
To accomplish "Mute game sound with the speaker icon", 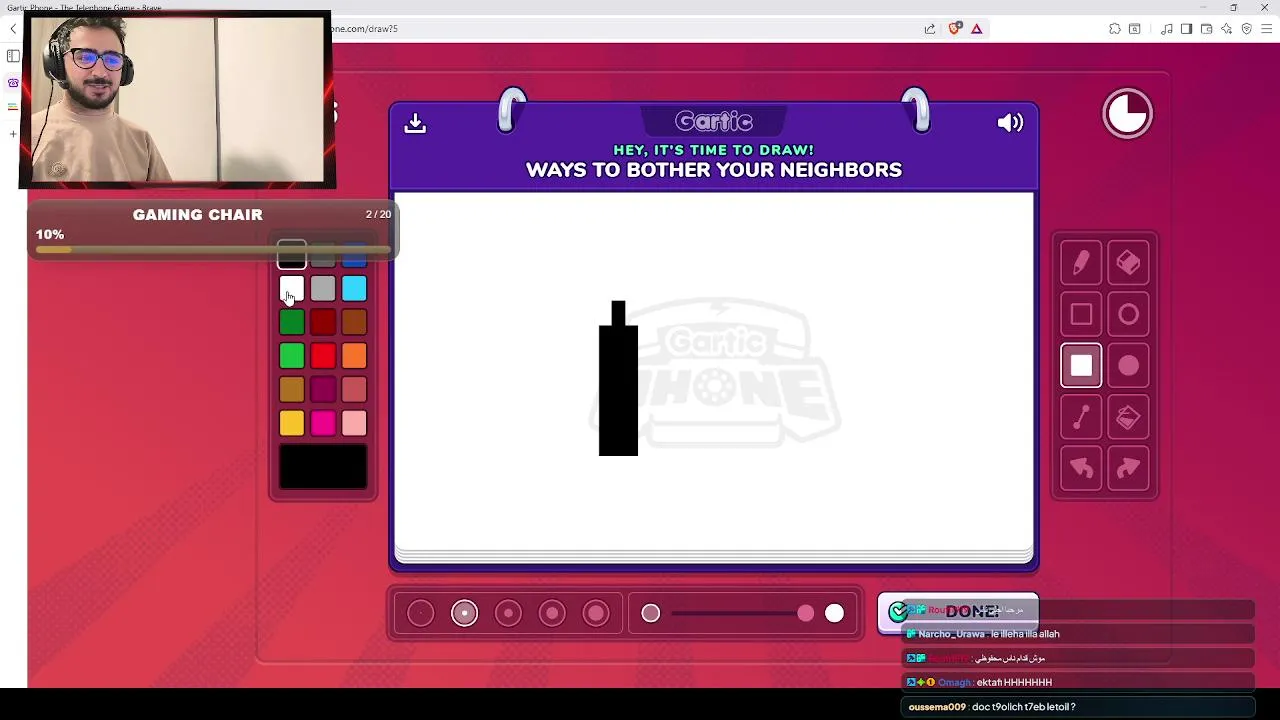I will (x=1010, y=123).
